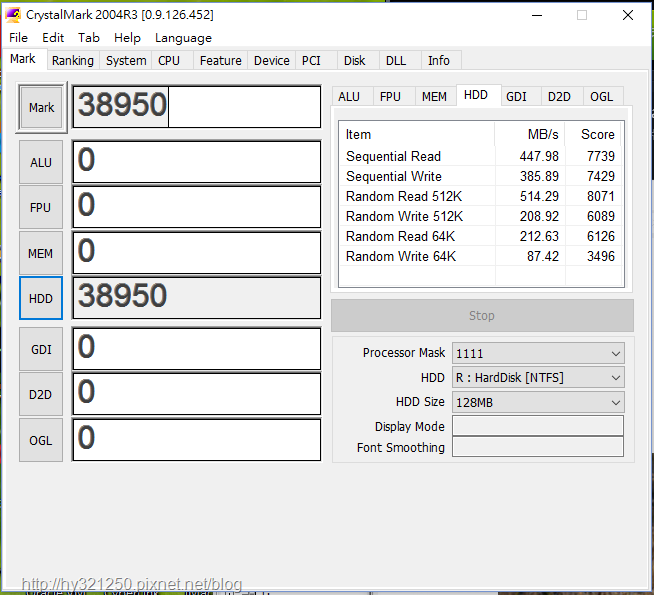Click the Score column header
The image size is (654, 595).
point(593,134)
